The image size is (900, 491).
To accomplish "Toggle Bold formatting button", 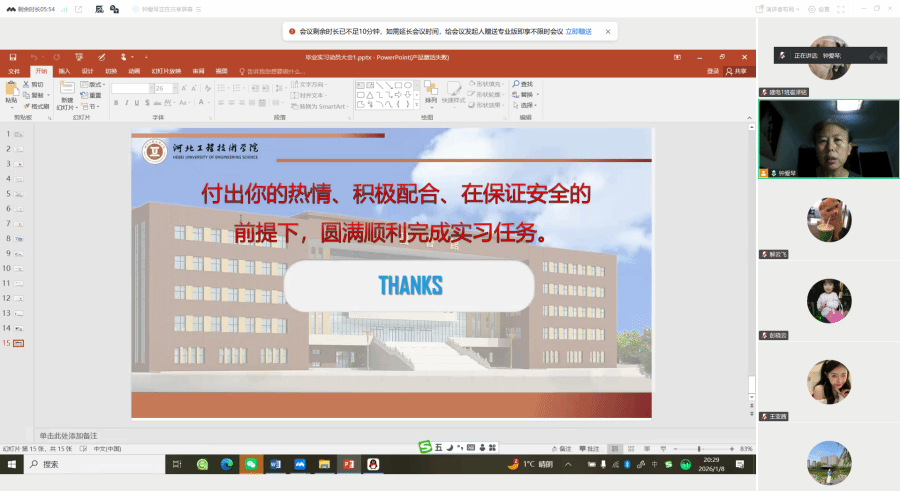I will [x=115, y=104].
